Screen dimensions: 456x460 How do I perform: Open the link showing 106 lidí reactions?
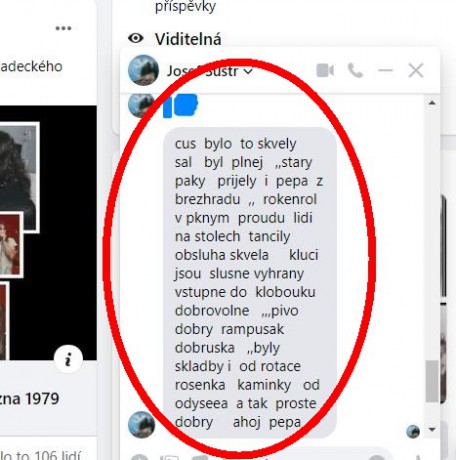pos(40,455)
